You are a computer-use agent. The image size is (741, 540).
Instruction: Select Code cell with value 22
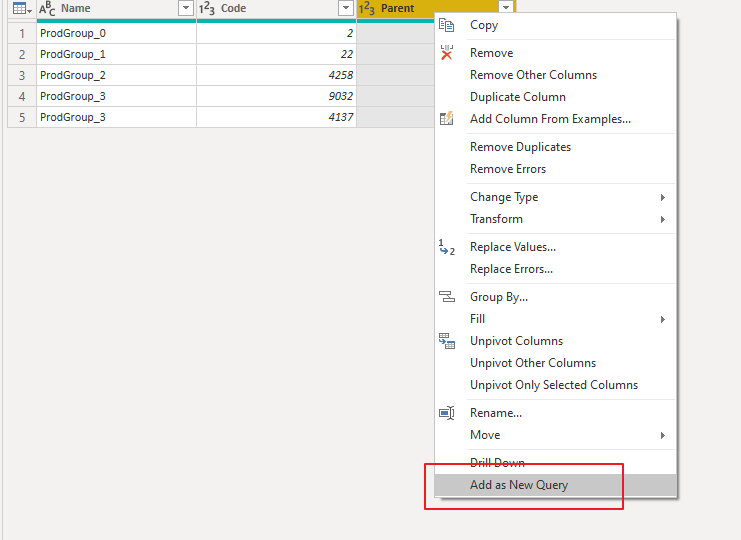(276, 54)
